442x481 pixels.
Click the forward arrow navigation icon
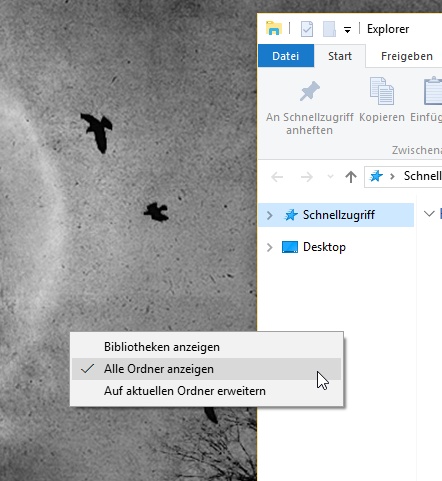307,177
